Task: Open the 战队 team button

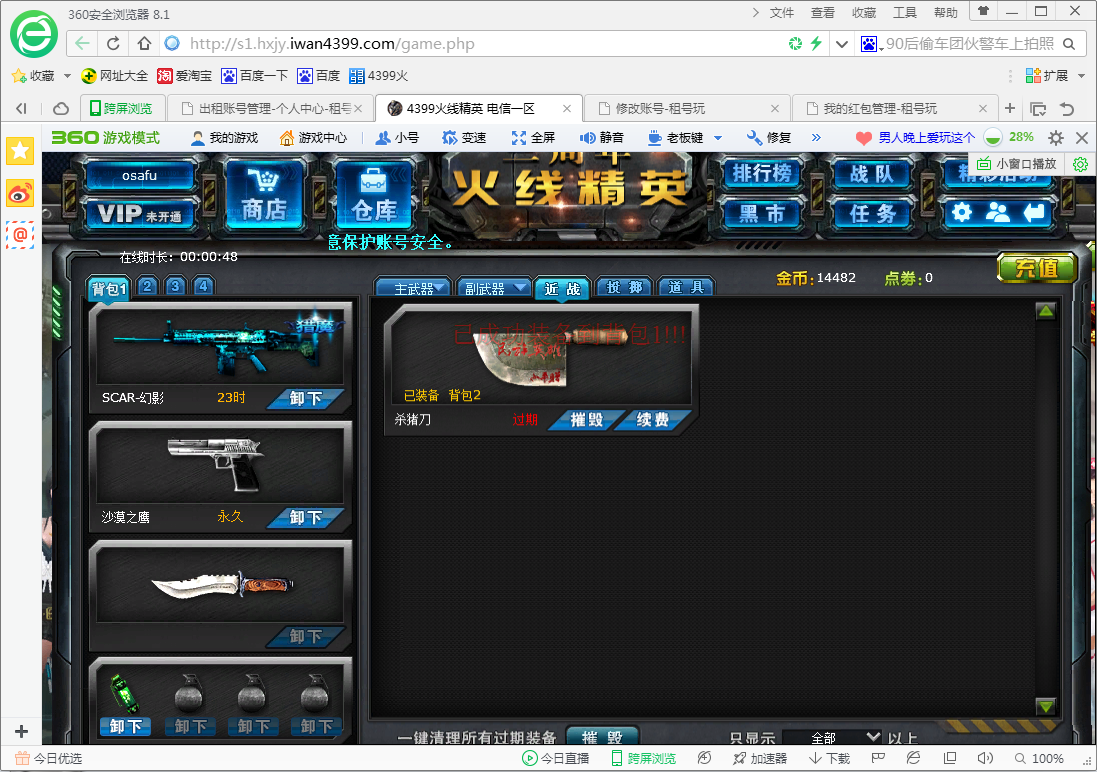Action: click(x=872, y=174)
